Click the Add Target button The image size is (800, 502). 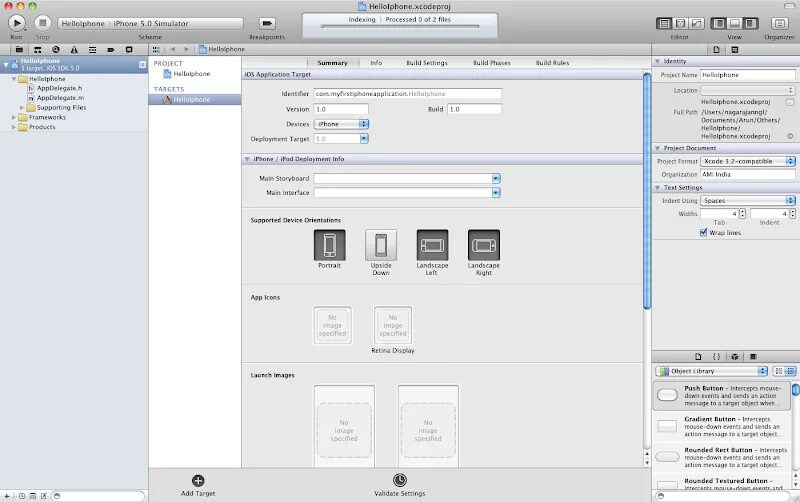click(198, 486)
